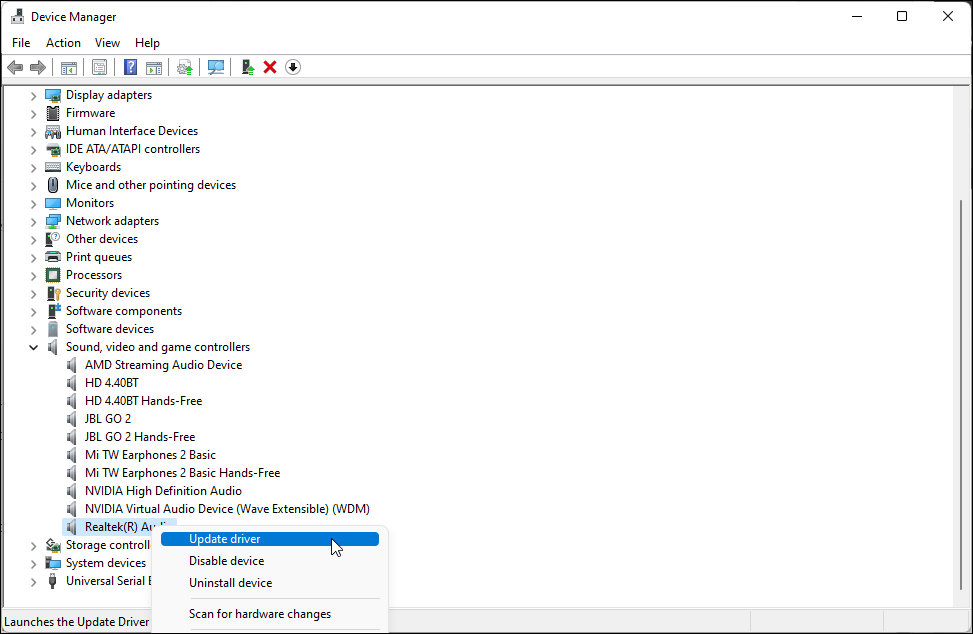Open the View menu
973x634 pixels.
(107, 43)
